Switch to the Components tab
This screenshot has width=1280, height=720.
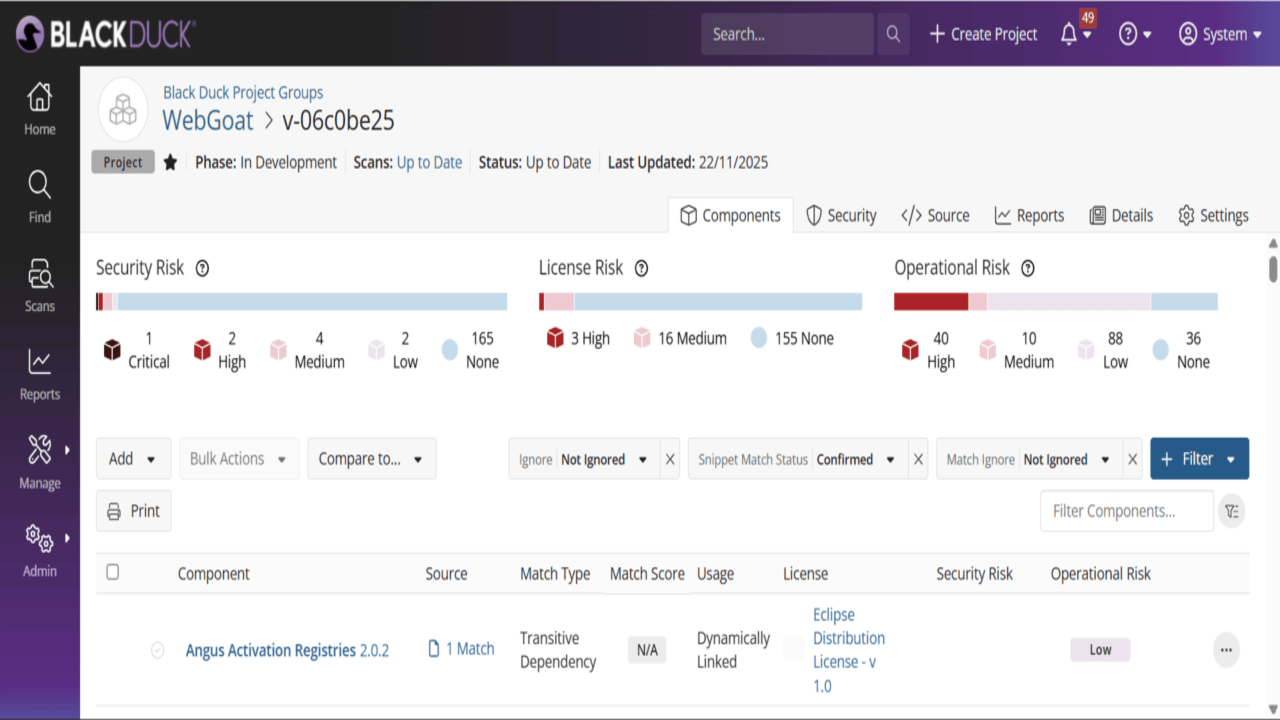point(730,215)
